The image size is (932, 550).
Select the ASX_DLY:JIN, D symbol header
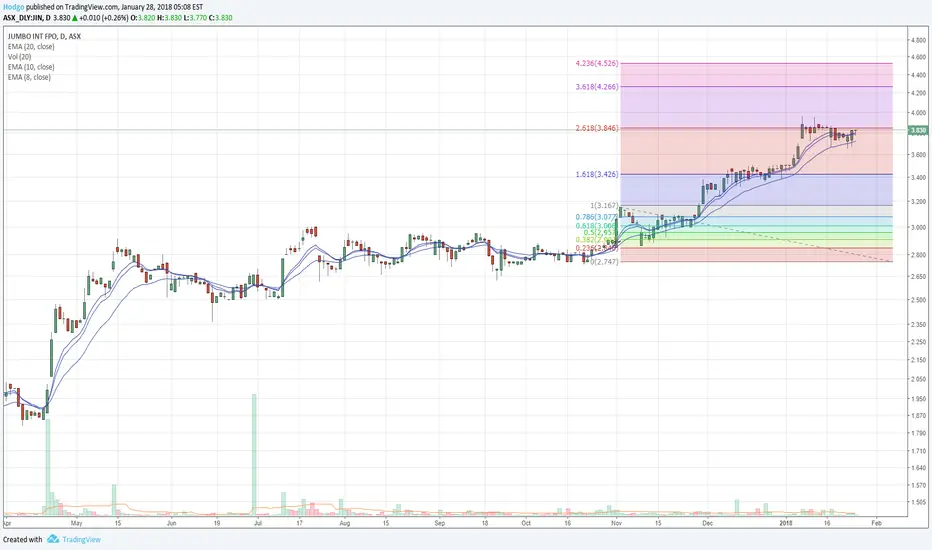pyautogui.click(x=27, y=18)
